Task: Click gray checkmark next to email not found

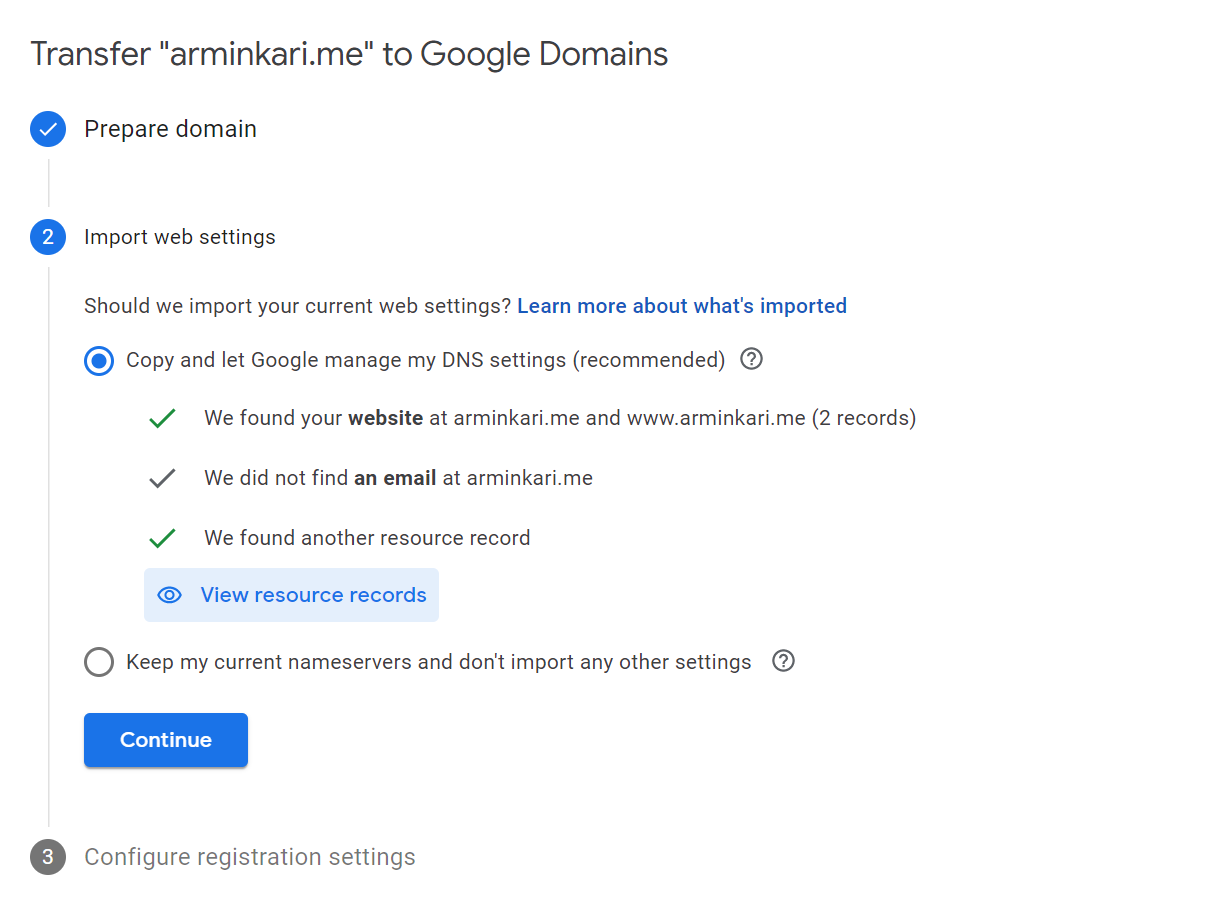Action: pos(162,478)
